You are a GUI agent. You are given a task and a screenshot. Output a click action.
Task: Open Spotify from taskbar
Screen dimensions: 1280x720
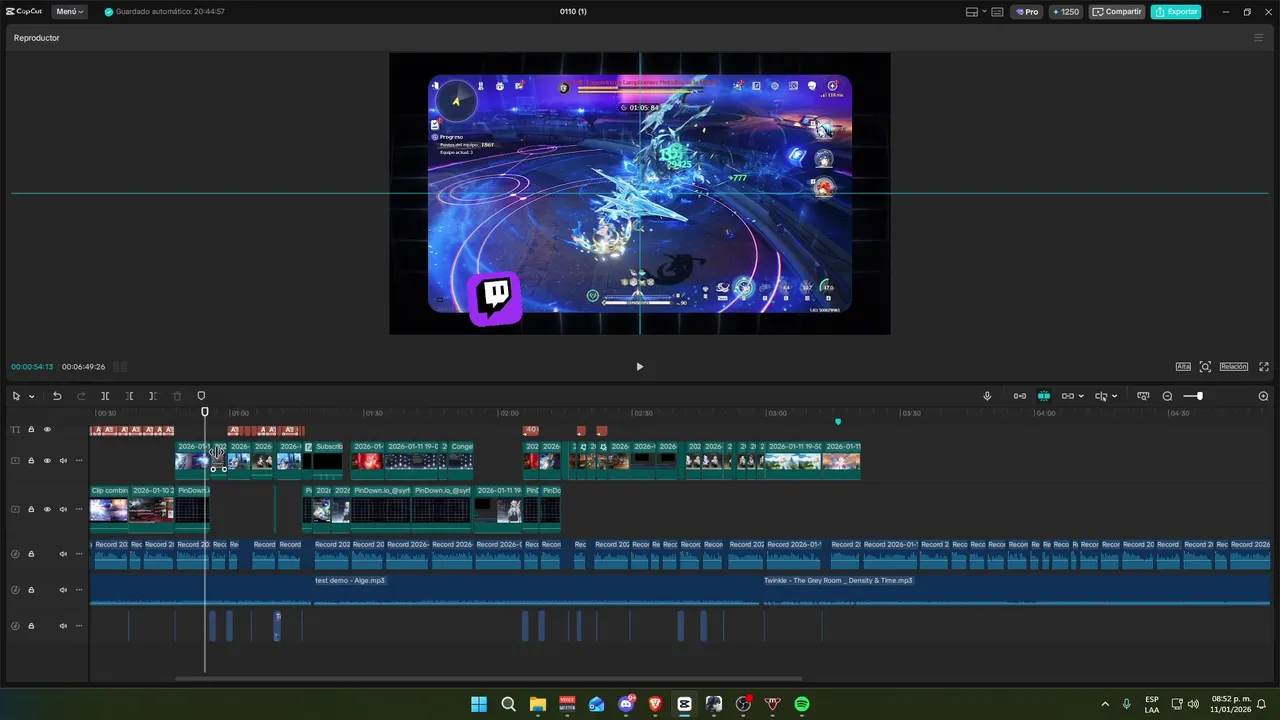802,704
